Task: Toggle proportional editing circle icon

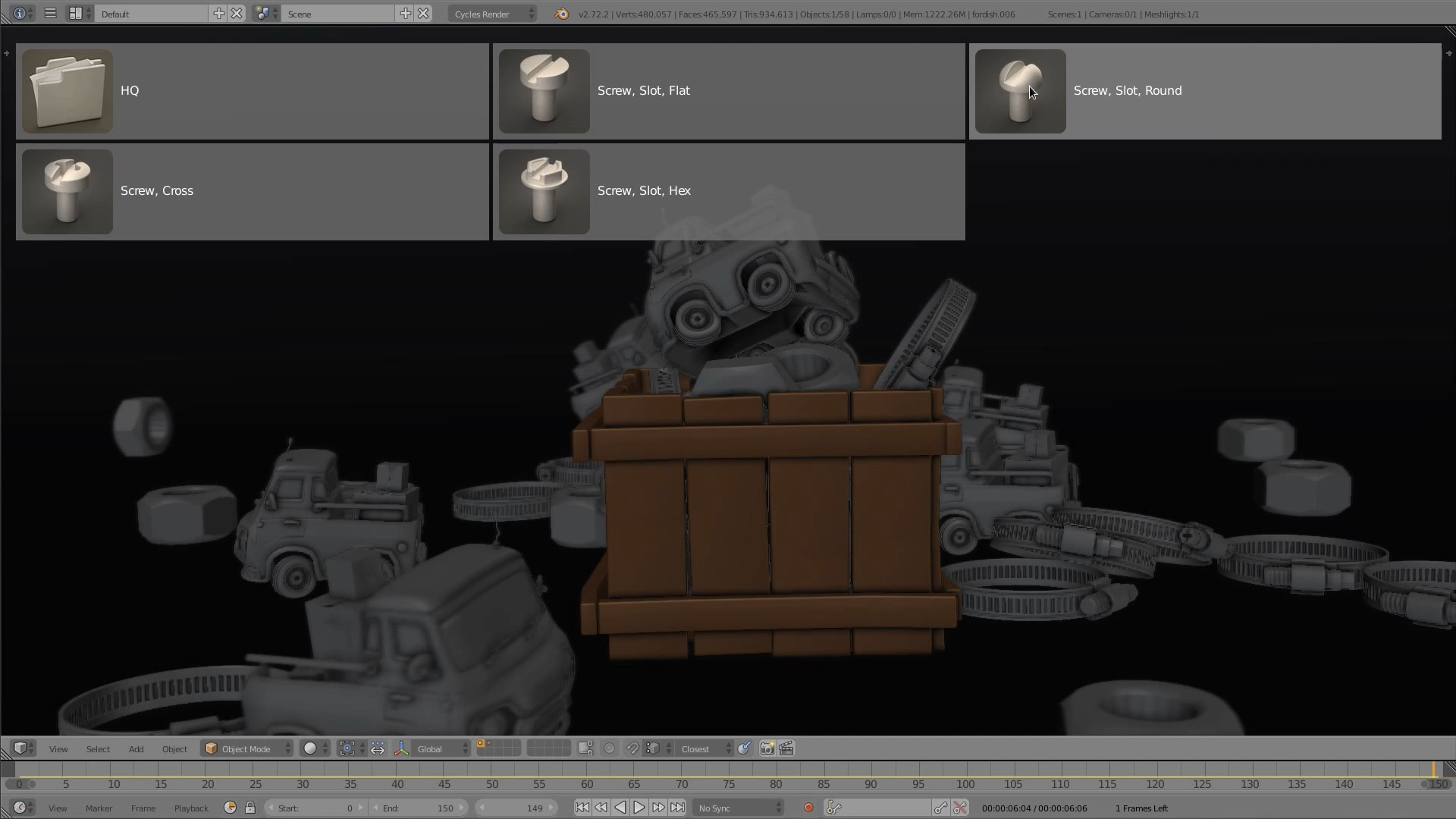Action: pos(609,748)
